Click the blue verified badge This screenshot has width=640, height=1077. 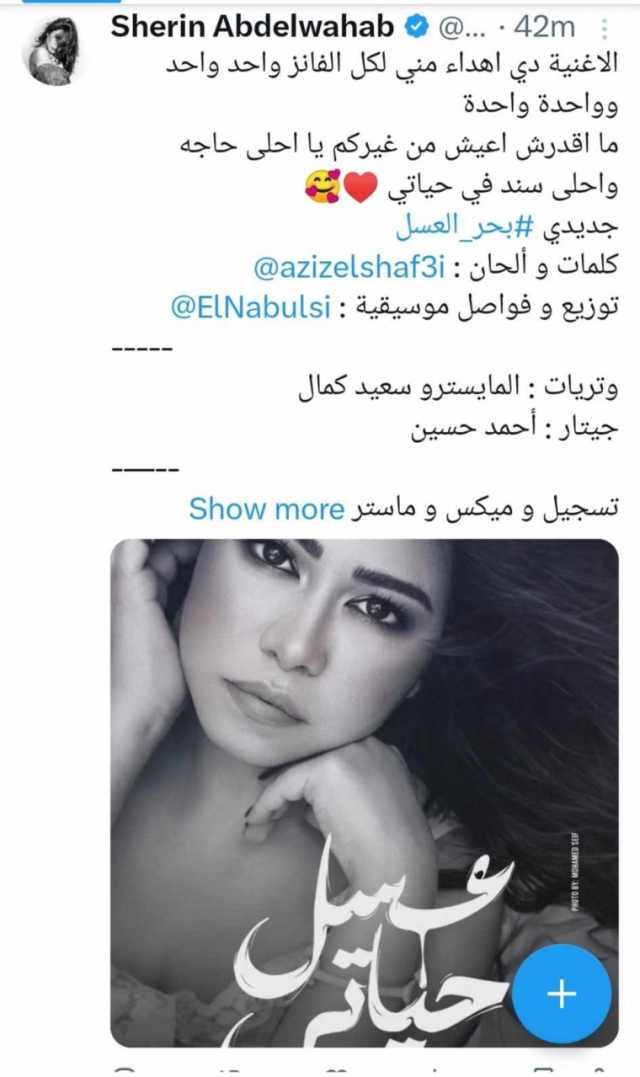(415, 27)
